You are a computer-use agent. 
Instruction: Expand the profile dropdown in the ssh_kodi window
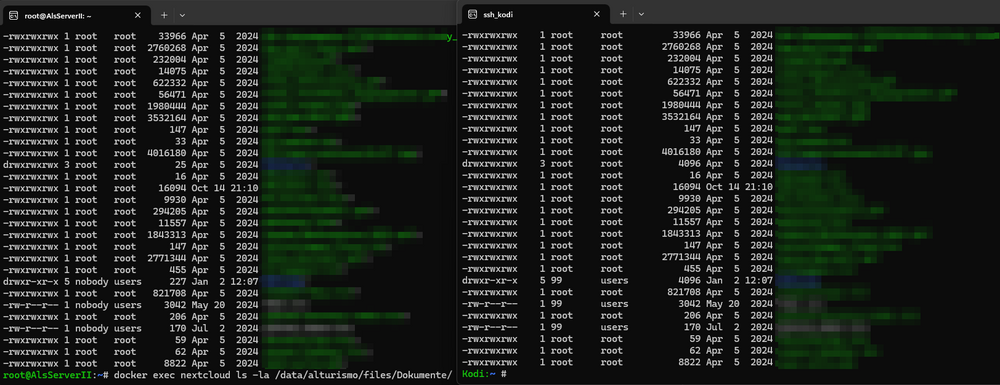coord(641,14)
